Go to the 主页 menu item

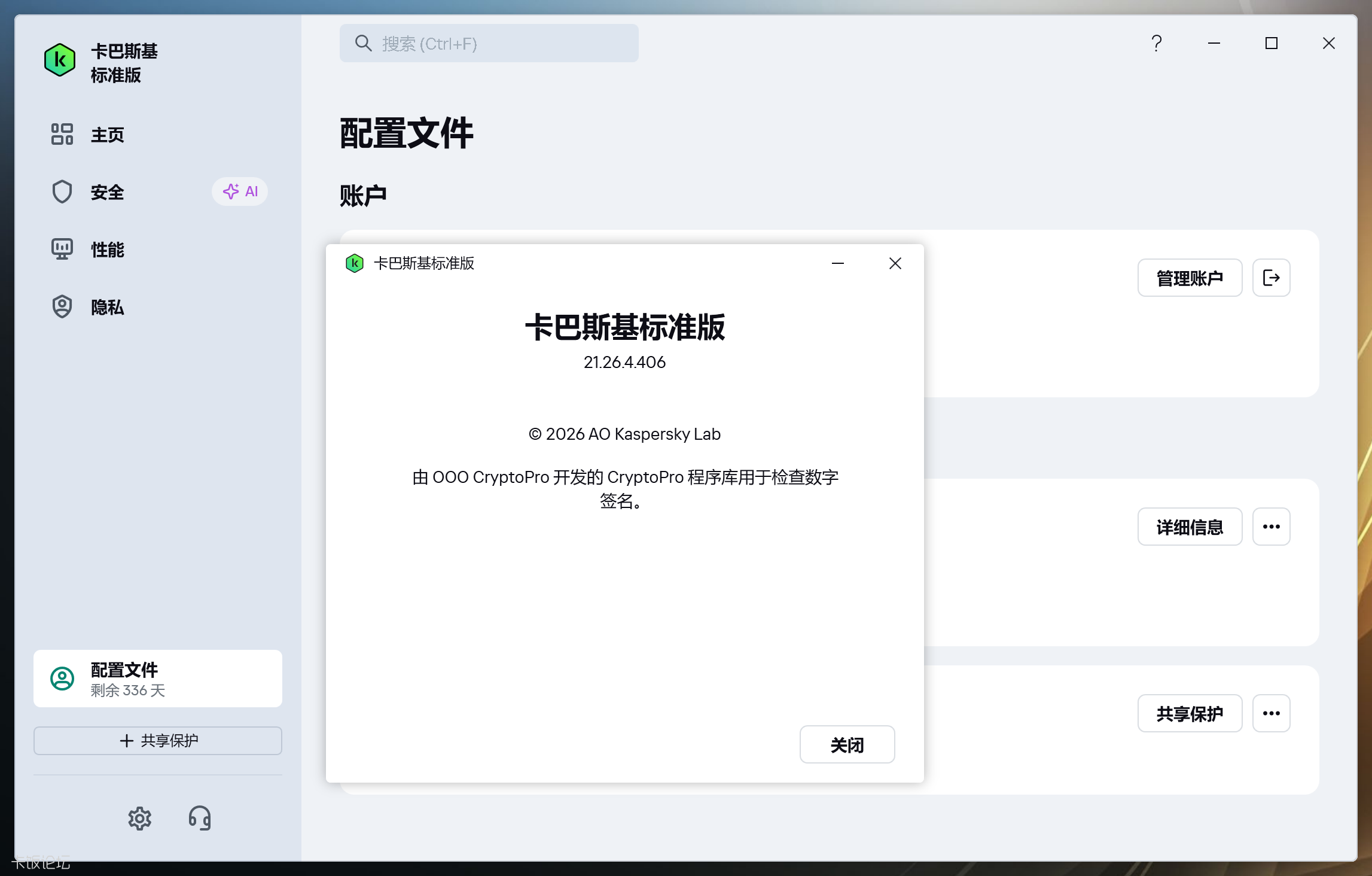click(158, 134)
